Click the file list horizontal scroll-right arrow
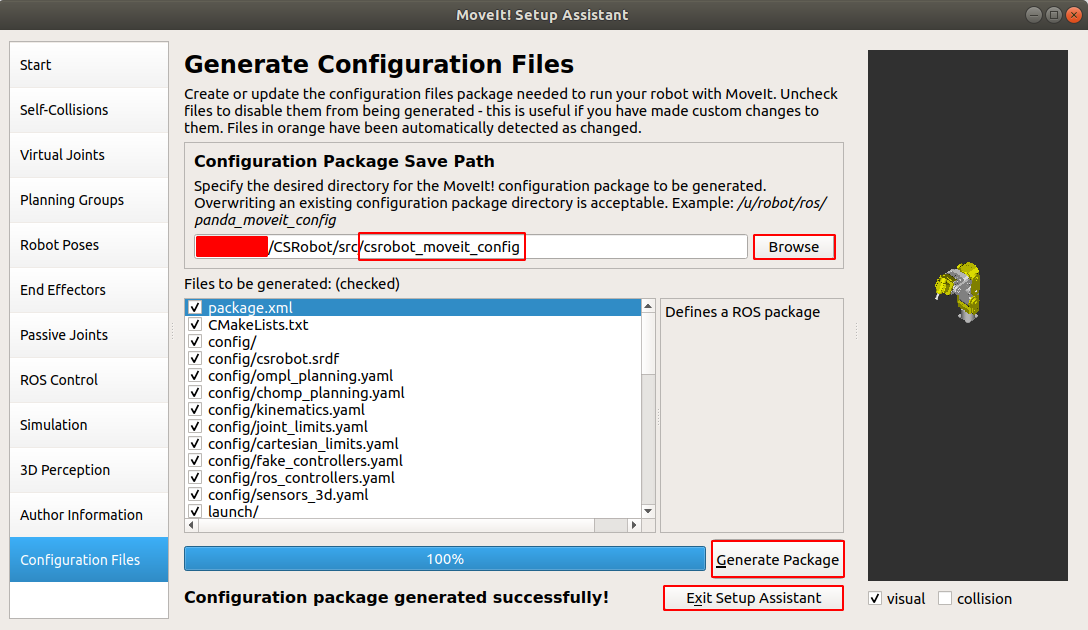 (x=632, y=525)
